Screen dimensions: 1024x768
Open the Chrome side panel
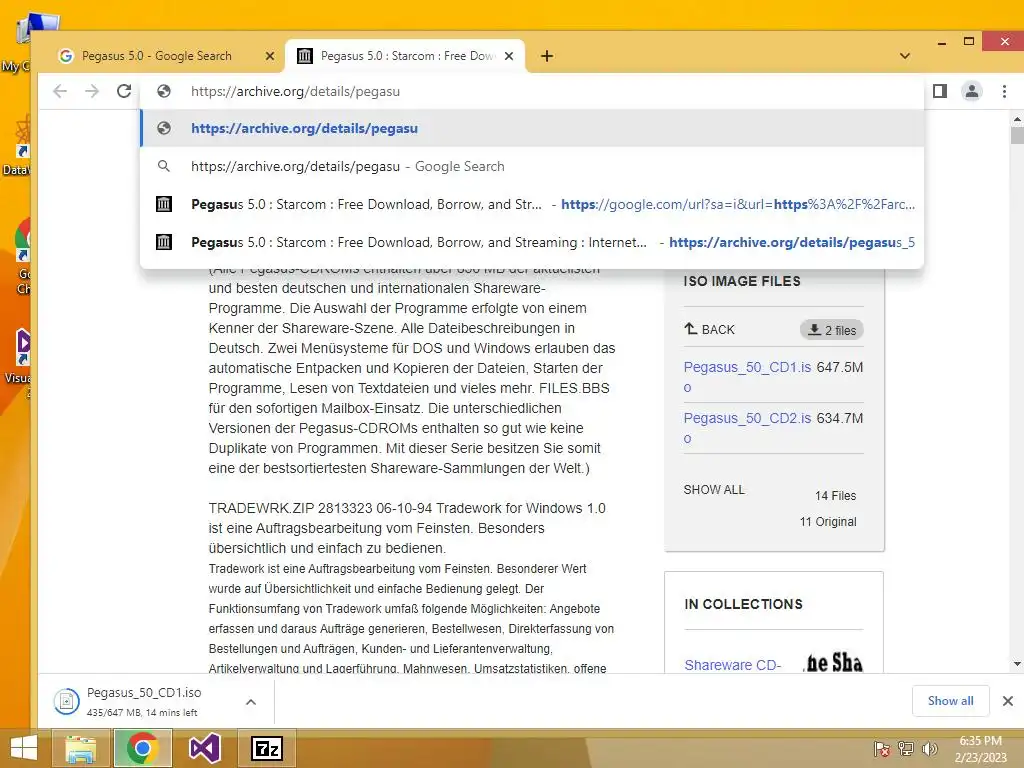[x=940, y=91]
